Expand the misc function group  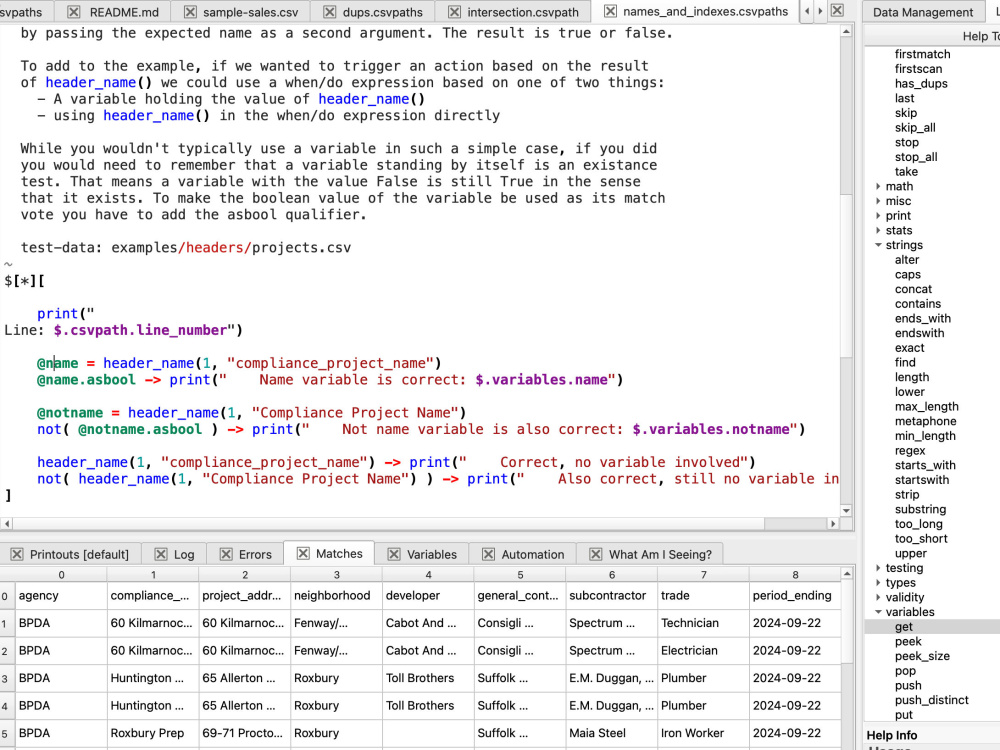click(x=878, y=201)
